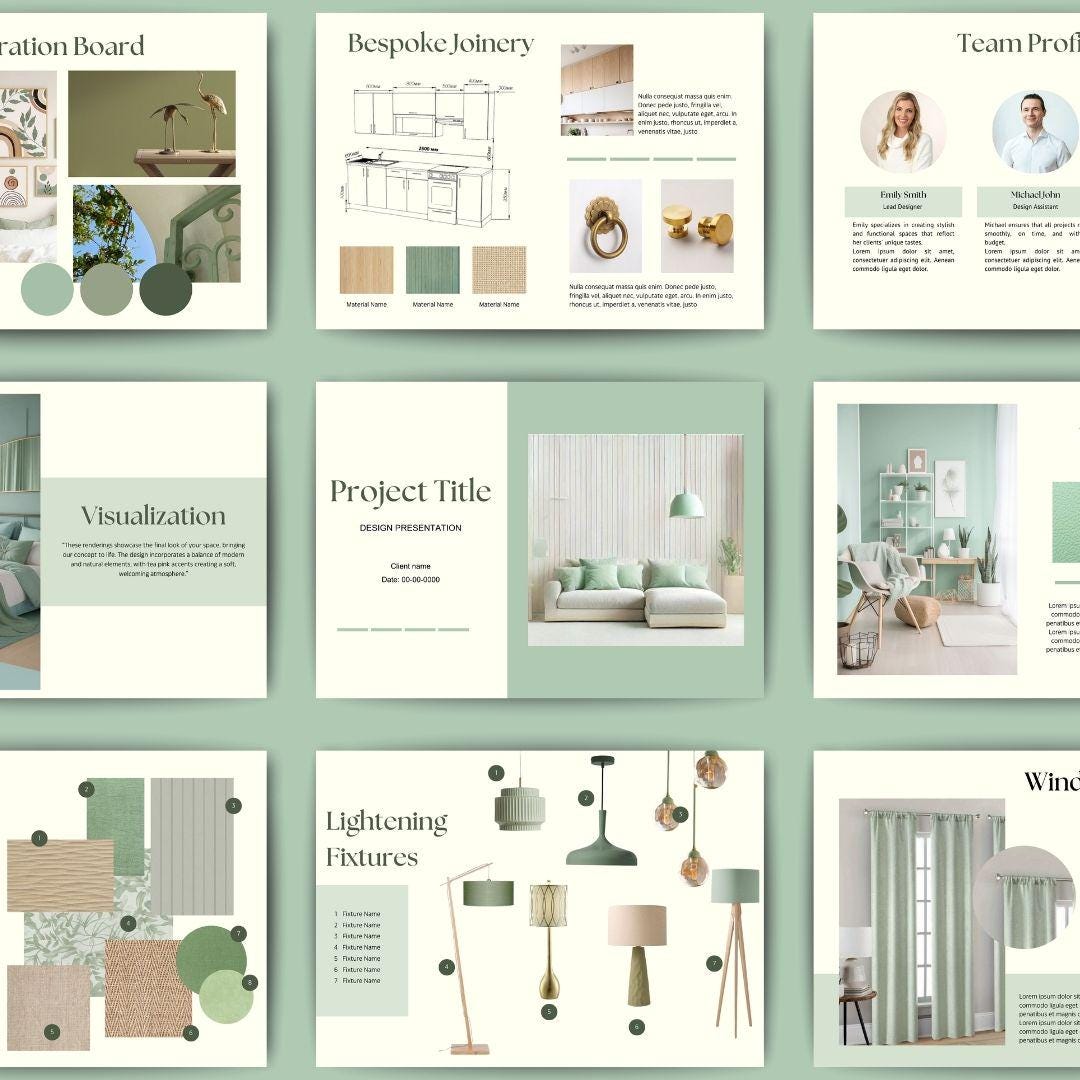Select the Fixture Name list entry number 3
This screenshot has width=1080, height=1080.
360,936
